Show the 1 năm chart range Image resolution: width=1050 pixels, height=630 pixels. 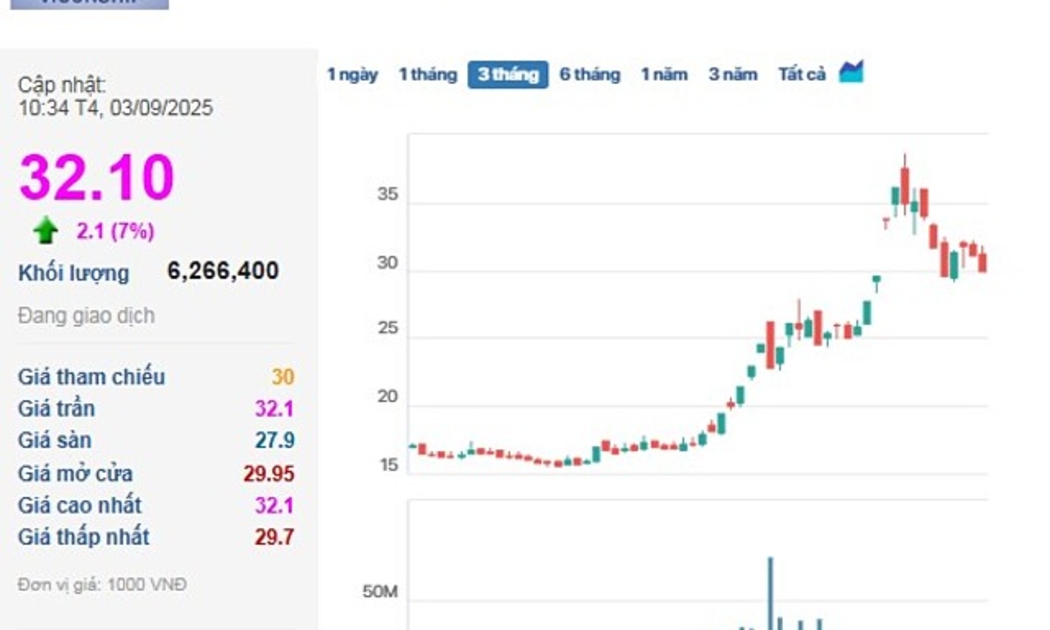point(664,74)
